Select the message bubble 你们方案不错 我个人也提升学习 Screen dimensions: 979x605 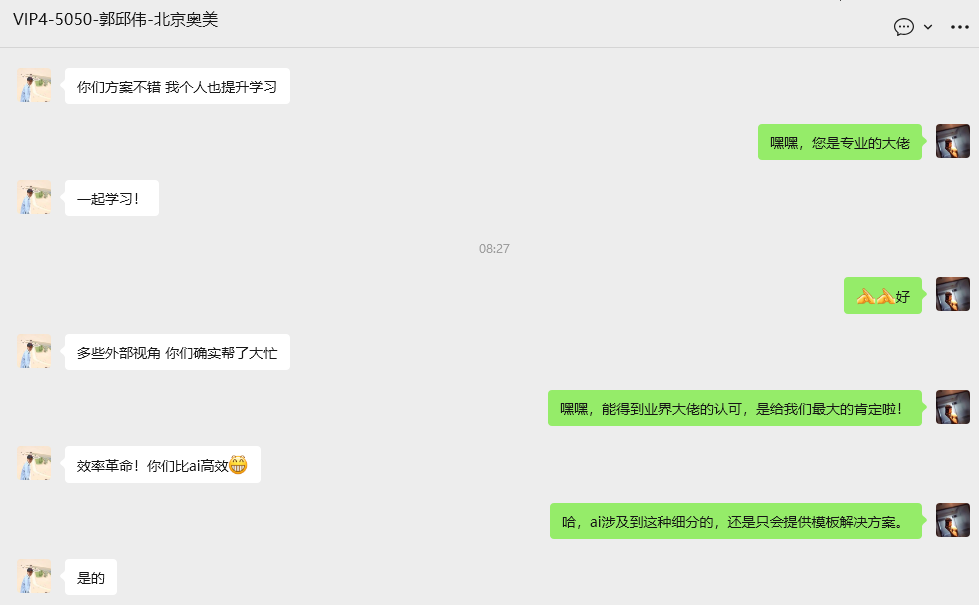pyautogui.click(x=177, y=86)
